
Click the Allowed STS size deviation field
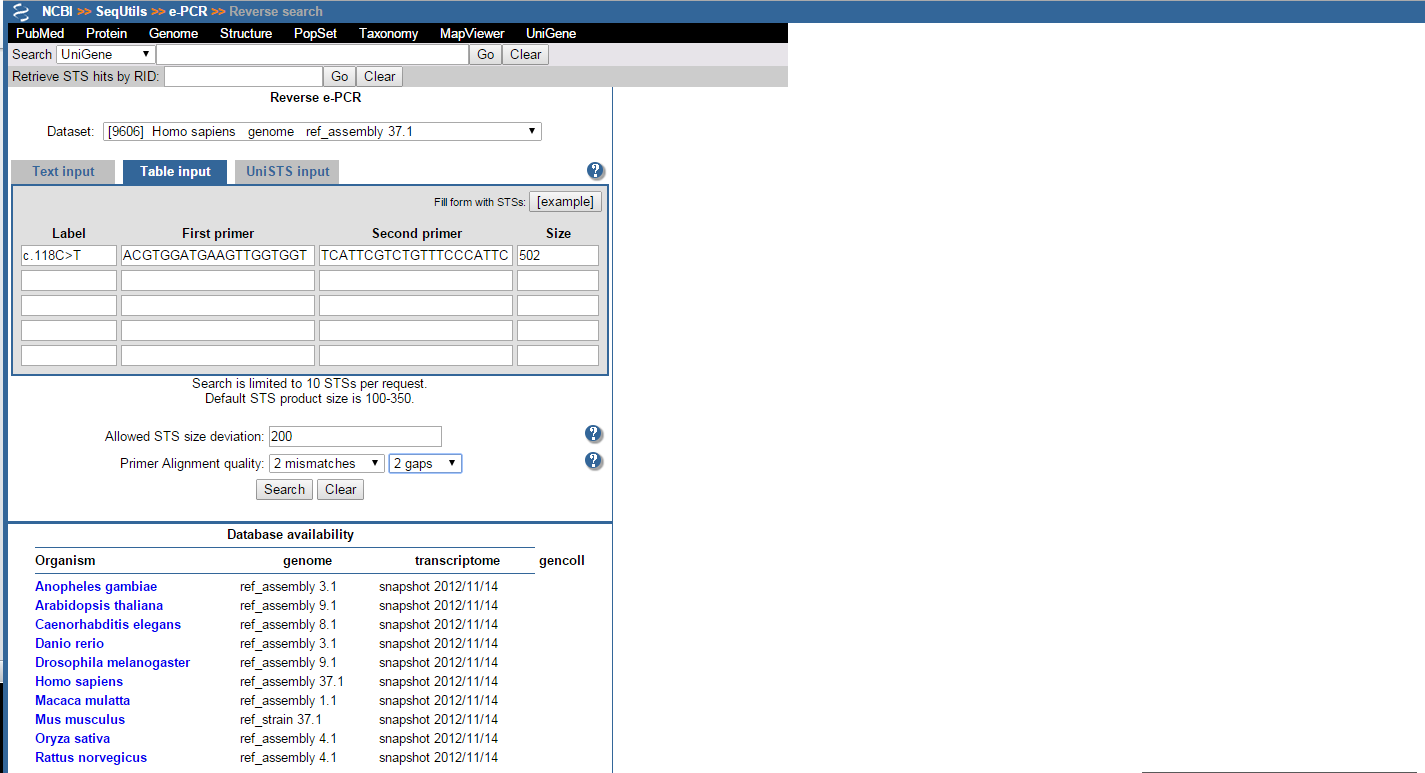coord(355,436)
